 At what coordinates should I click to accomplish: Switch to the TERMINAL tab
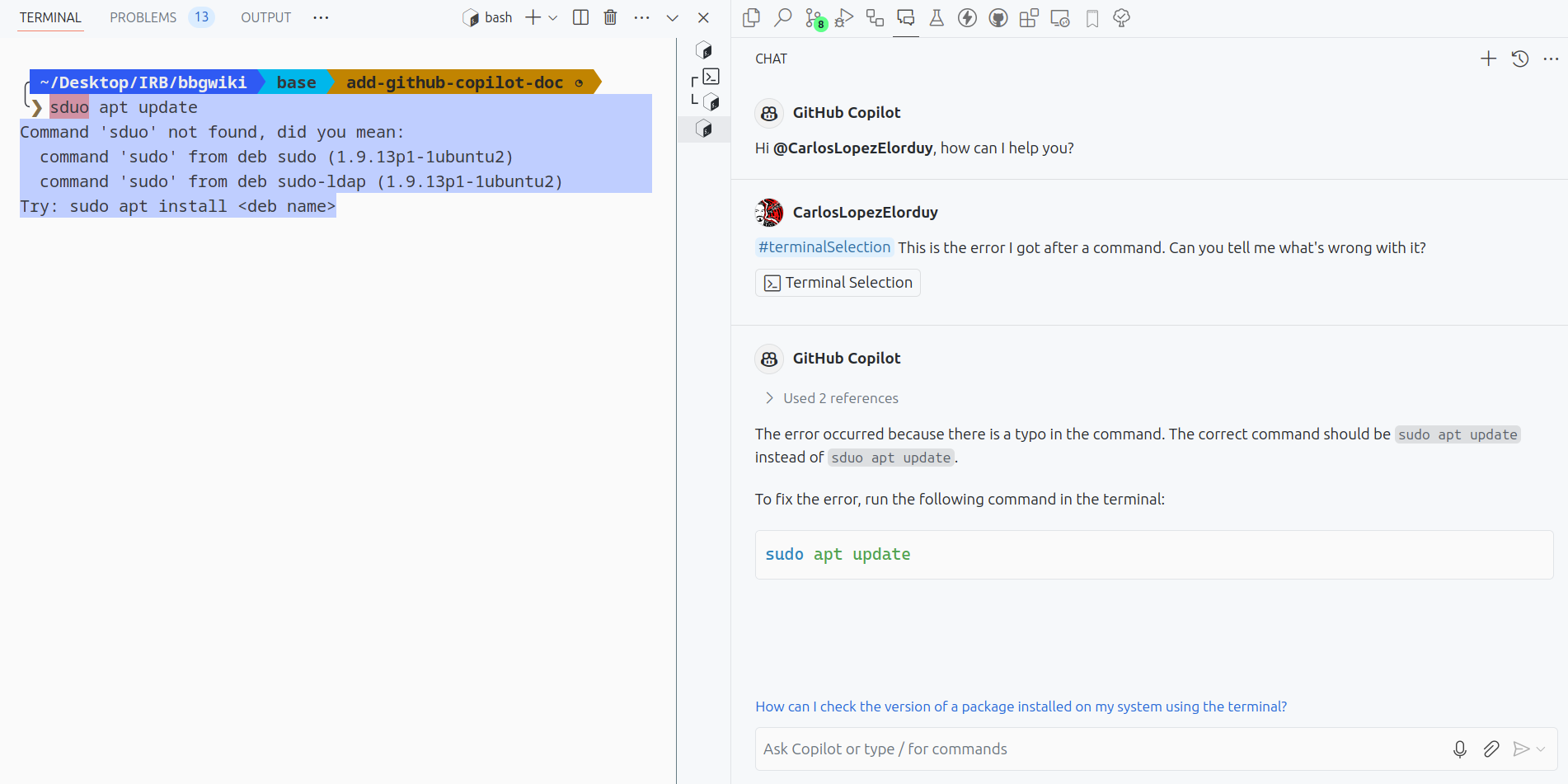[x=50, y=17]
